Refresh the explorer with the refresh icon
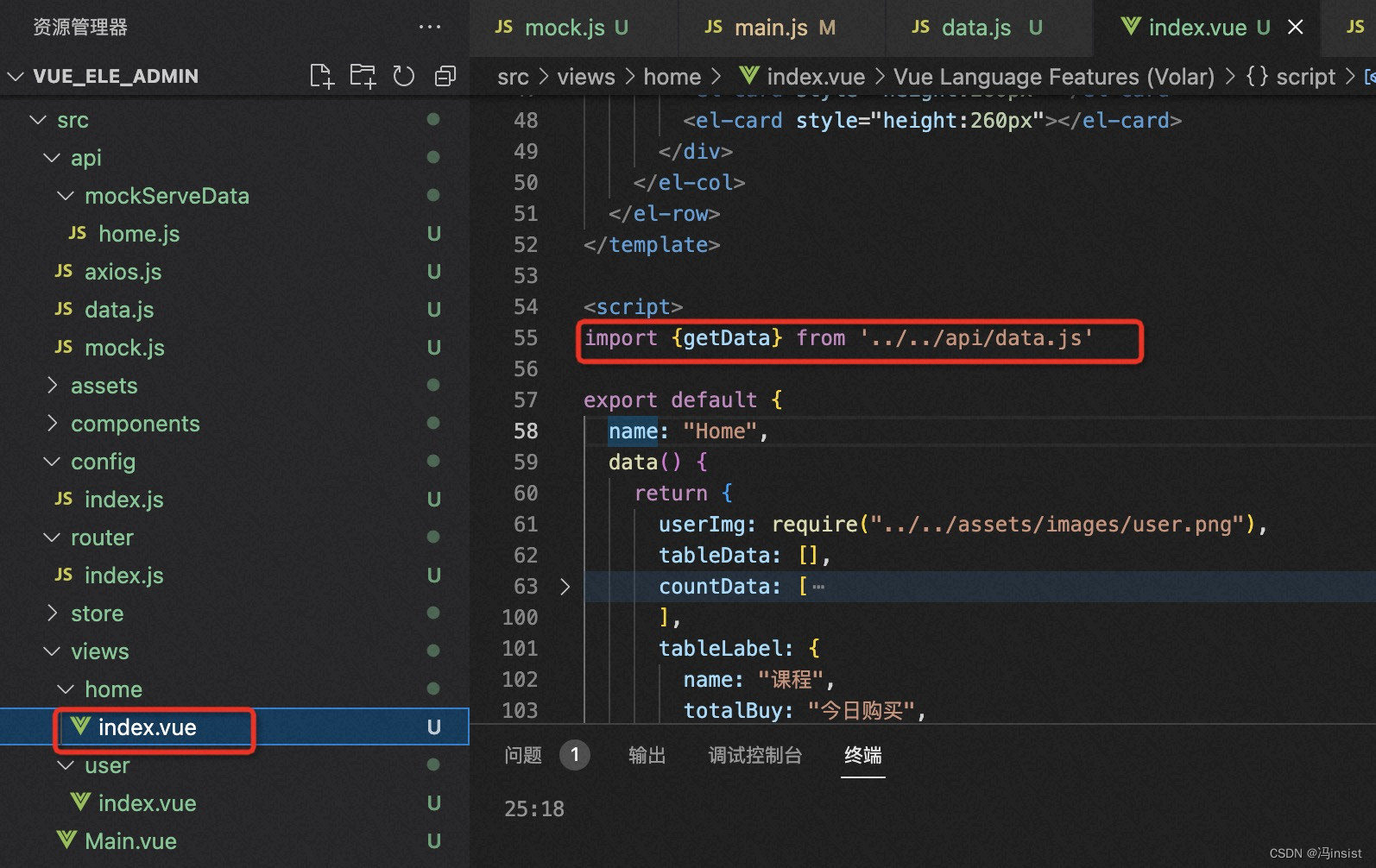The height and width of the screenshot is (868, 1376). point(404,76)
